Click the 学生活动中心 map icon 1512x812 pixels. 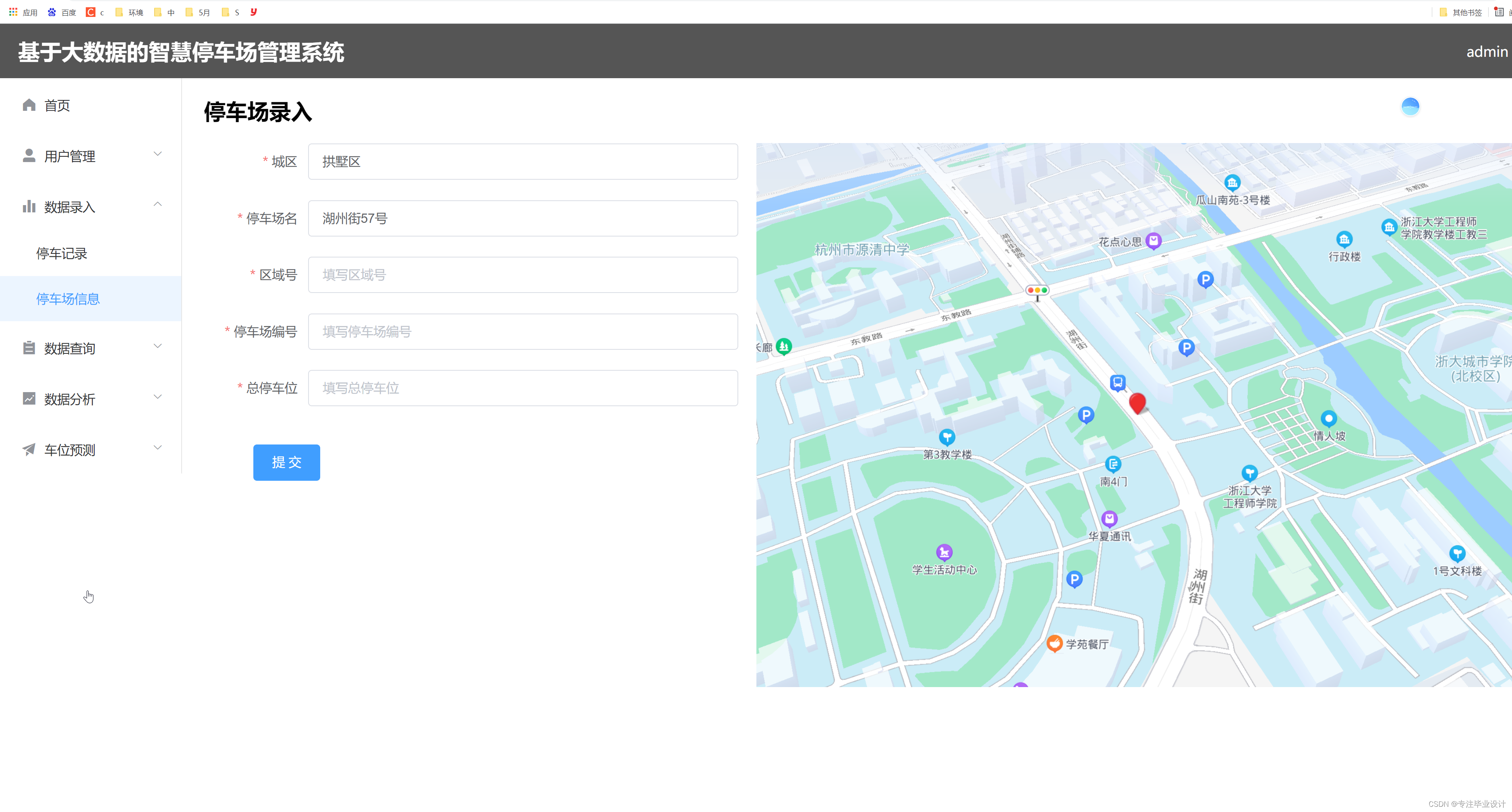pos(944,551)
